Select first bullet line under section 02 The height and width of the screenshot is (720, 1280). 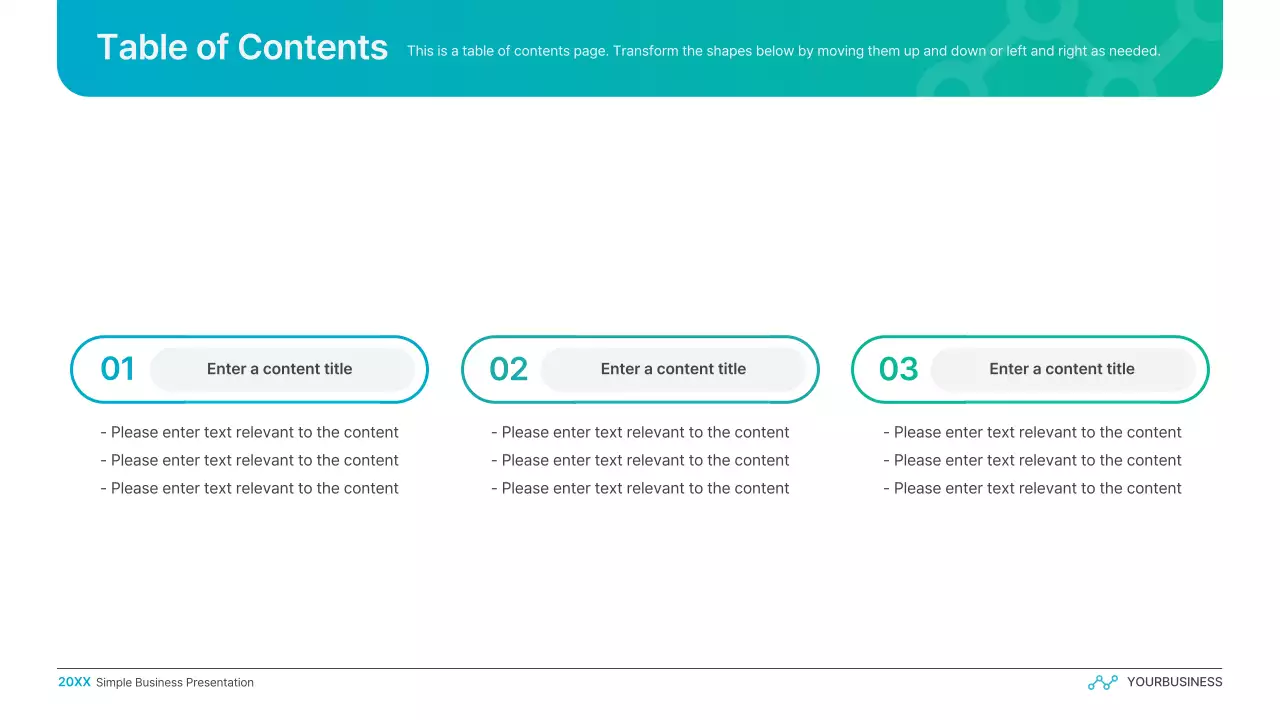click(640, 432)
